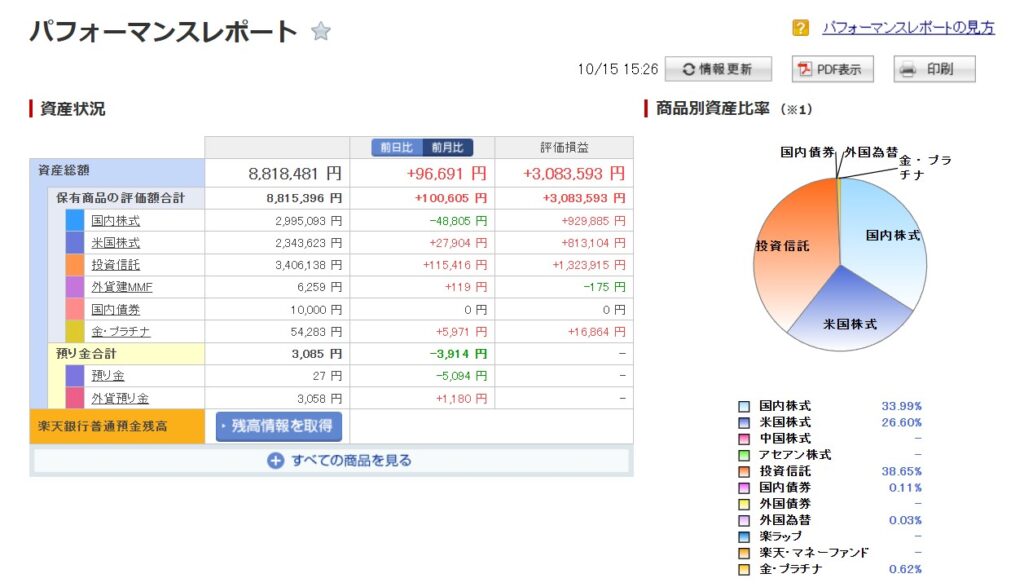Viewport: 1024px width, 587px height.
Task: Click the yellow question mark help icon
Action: point(800,28)
